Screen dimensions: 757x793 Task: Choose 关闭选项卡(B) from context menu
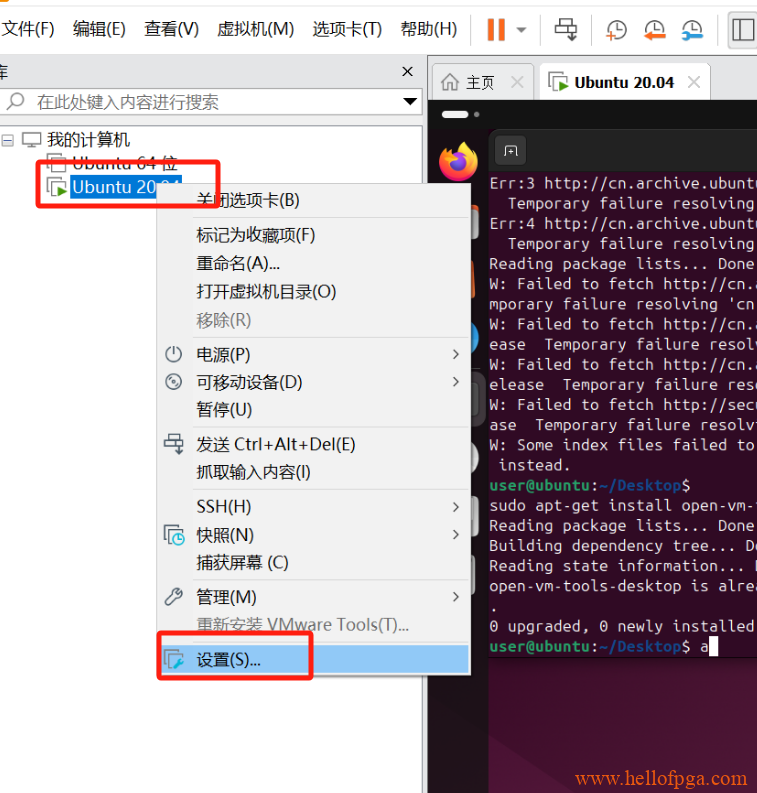click(314, 200)
